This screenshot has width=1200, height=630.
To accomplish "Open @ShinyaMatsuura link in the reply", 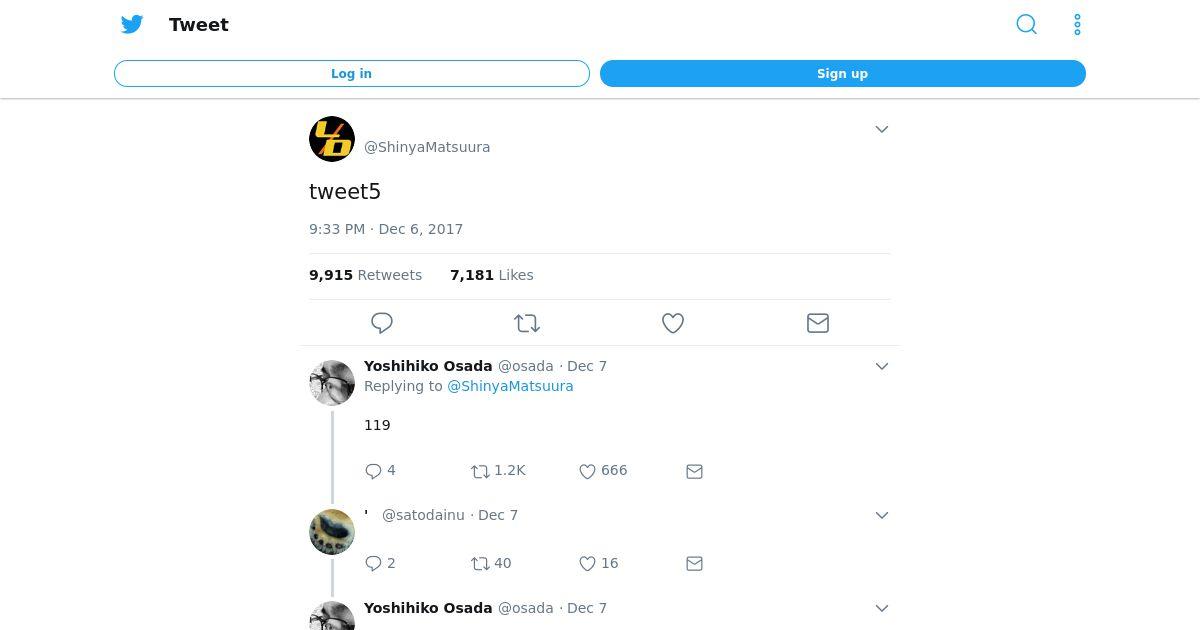I will [x=510, y=386].
